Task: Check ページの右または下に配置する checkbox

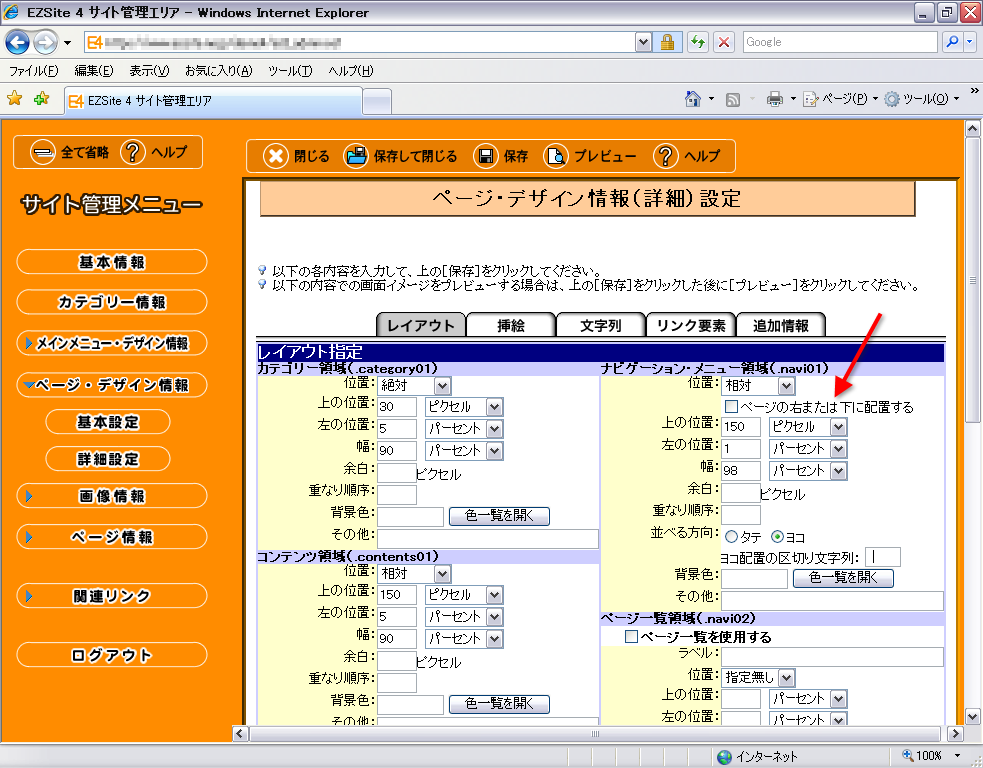Action: tap(731, 406)
